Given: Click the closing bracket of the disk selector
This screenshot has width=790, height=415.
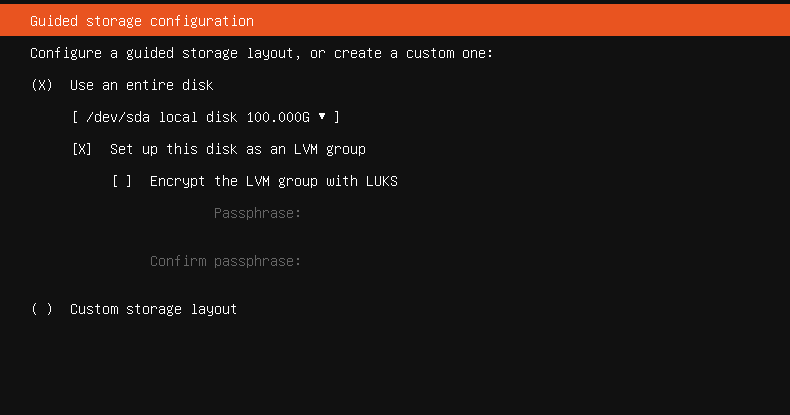Looking at the screenshot, I should (x=337, y=117).
